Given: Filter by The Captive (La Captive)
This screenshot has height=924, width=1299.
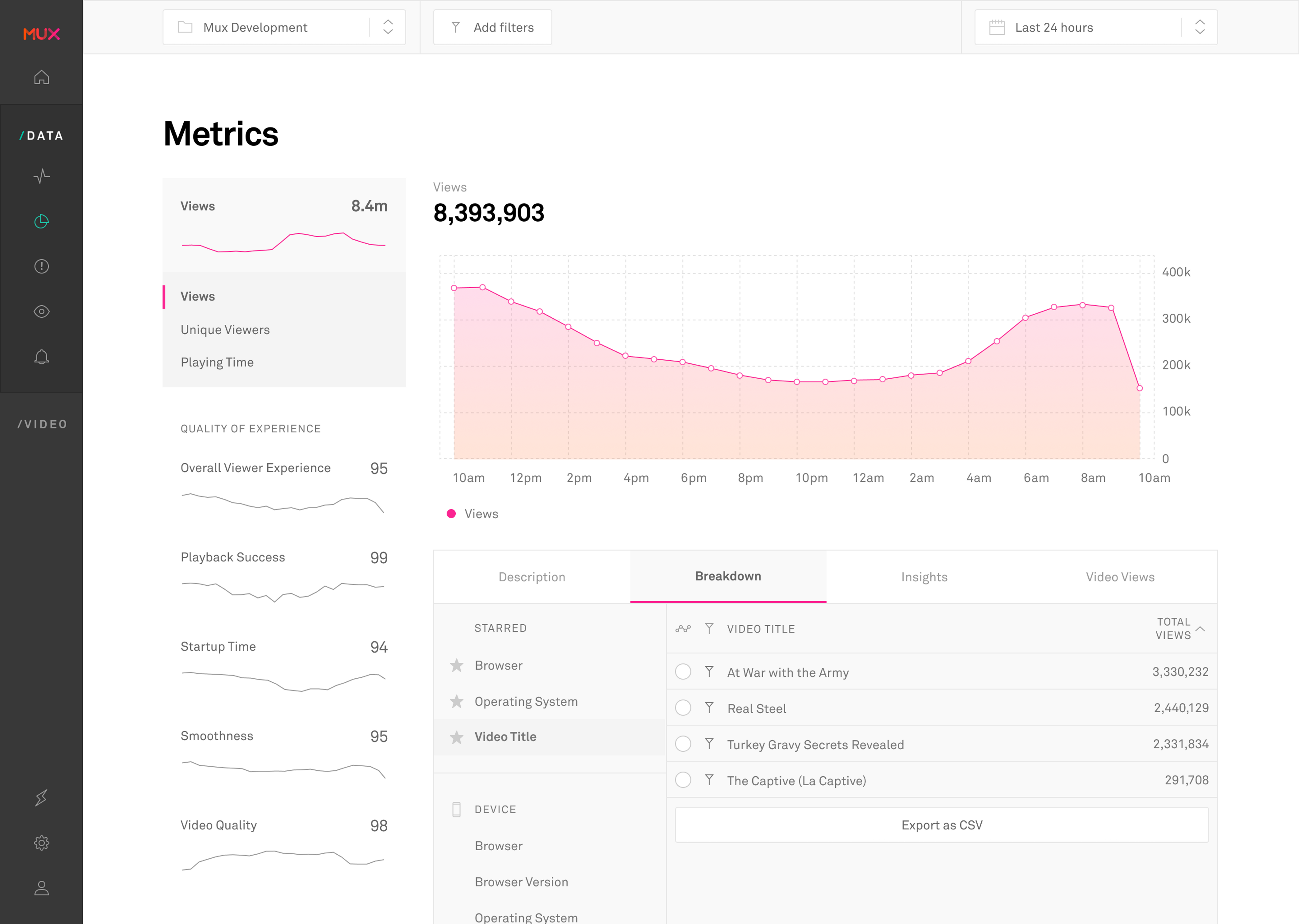Looking at the screenshot, I should [709, 780].
